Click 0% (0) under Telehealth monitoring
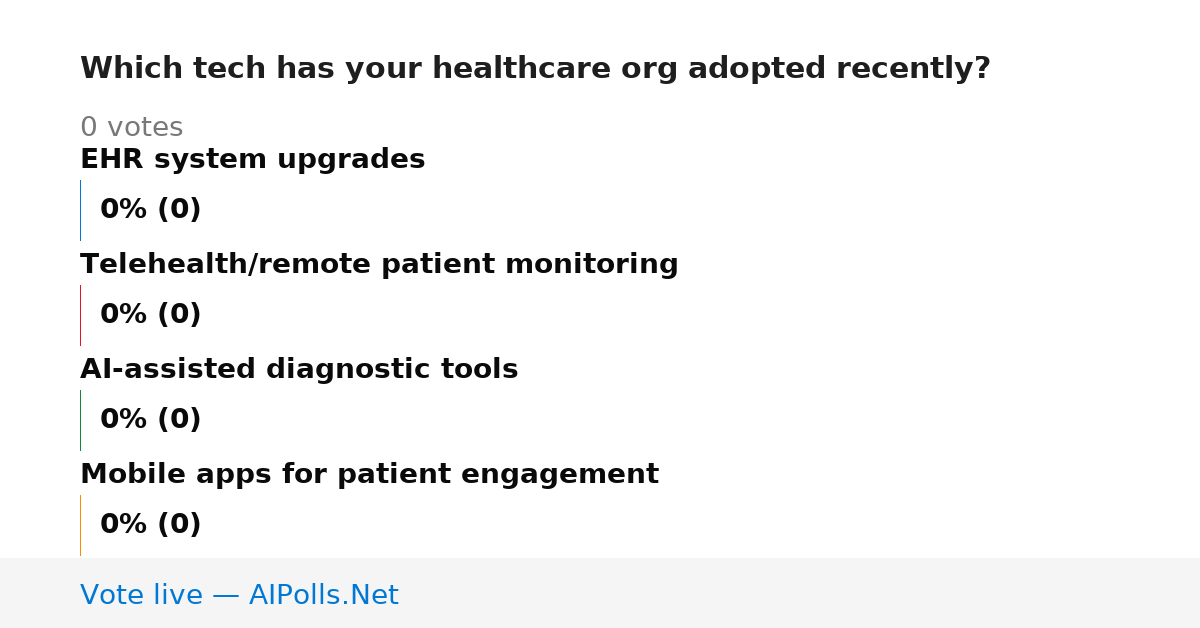This screenshot has width=1200, height=628. point(150,315)
